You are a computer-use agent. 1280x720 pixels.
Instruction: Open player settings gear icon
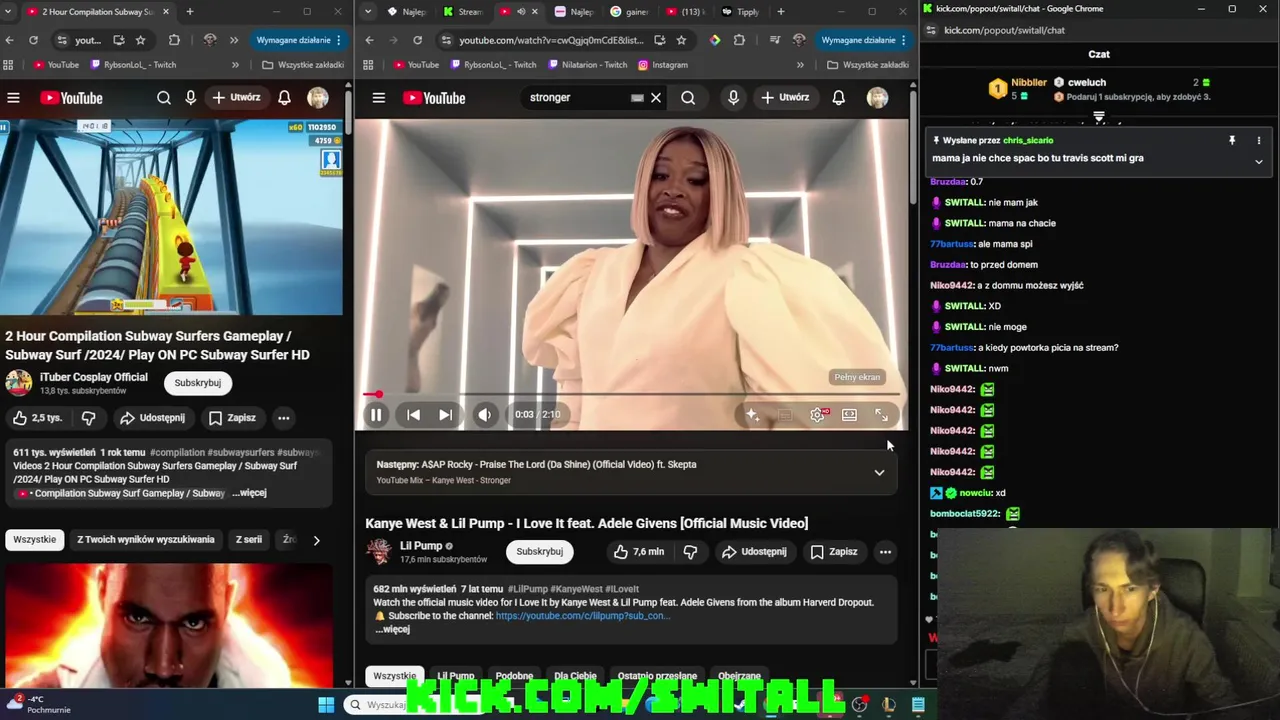818,415
